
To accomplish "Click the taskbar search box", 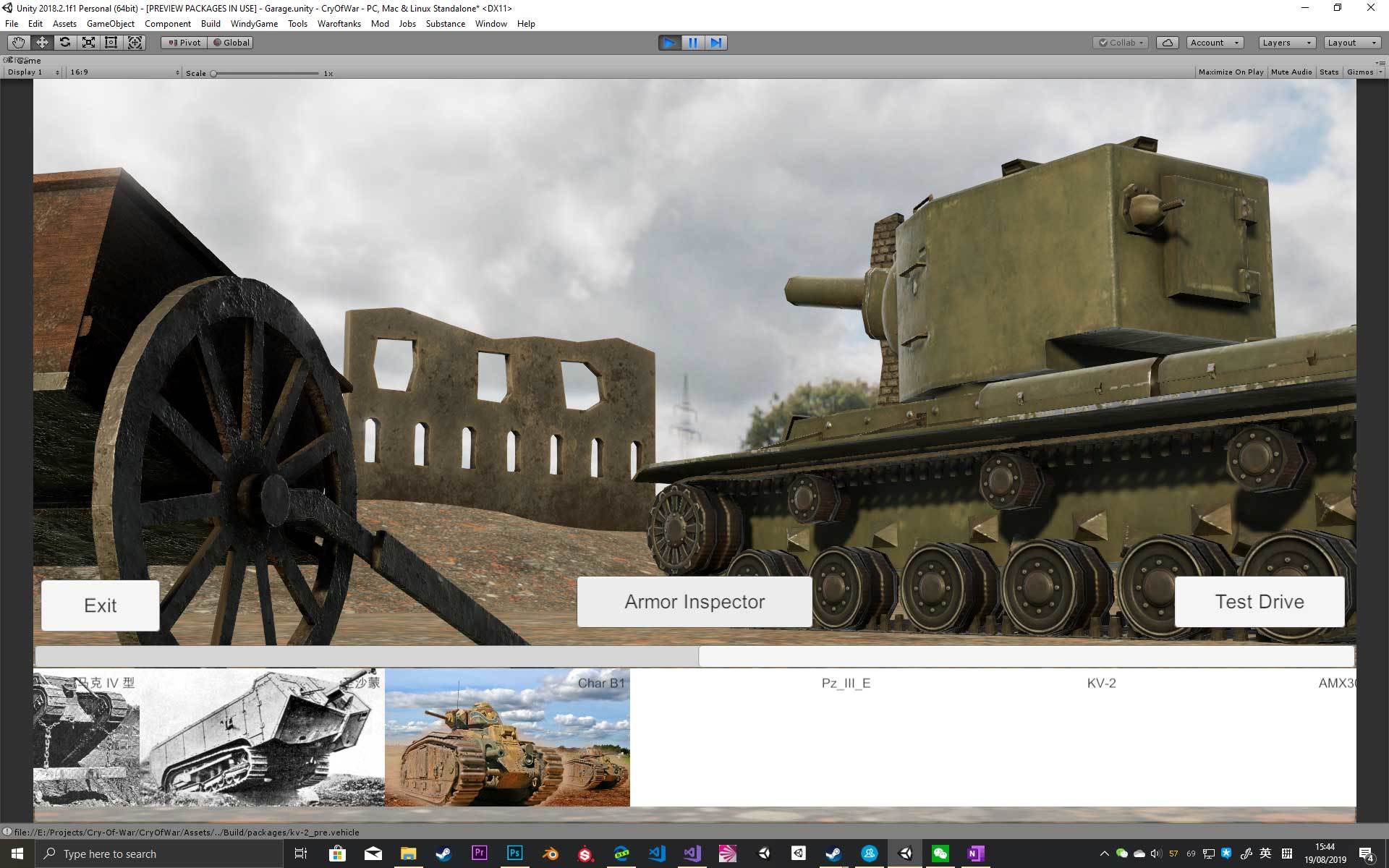I will pos(159,854).
